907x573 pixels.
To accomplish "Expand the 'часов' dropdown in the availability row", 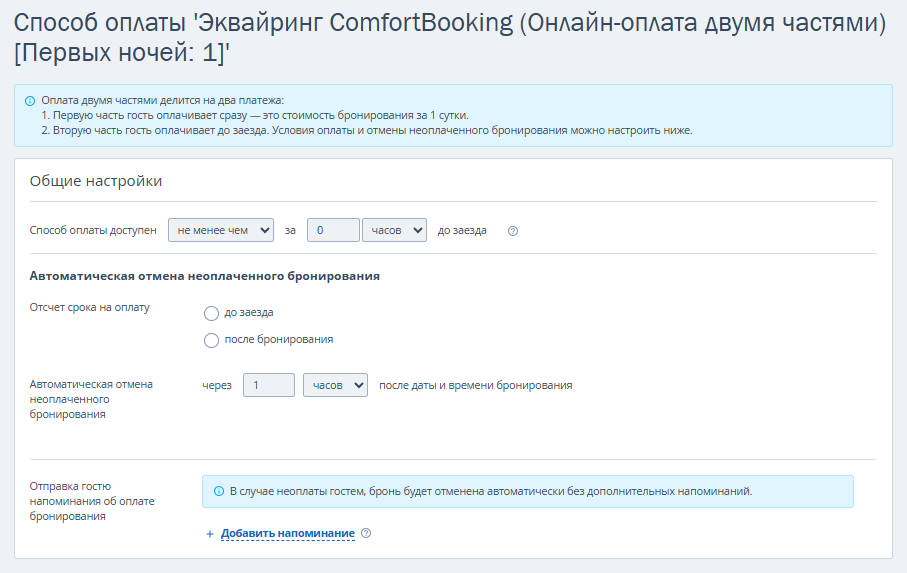I will (x=394, y=230).
